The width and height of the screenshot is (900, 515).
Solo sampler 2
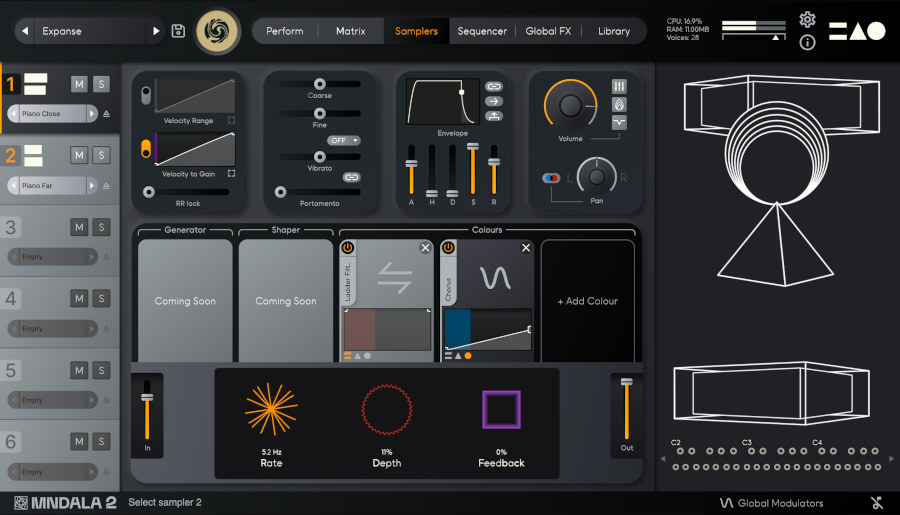pos(101,155)
